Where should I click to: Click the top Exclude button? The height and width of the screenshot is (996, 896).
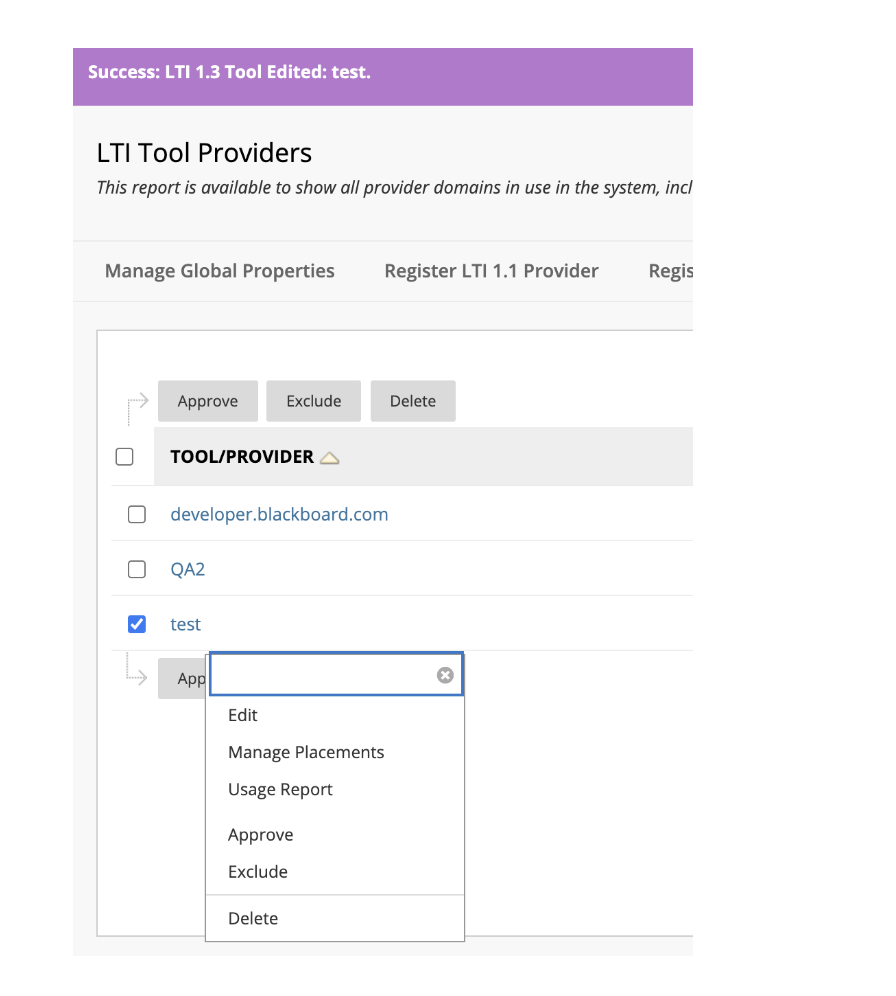[314, 401]
